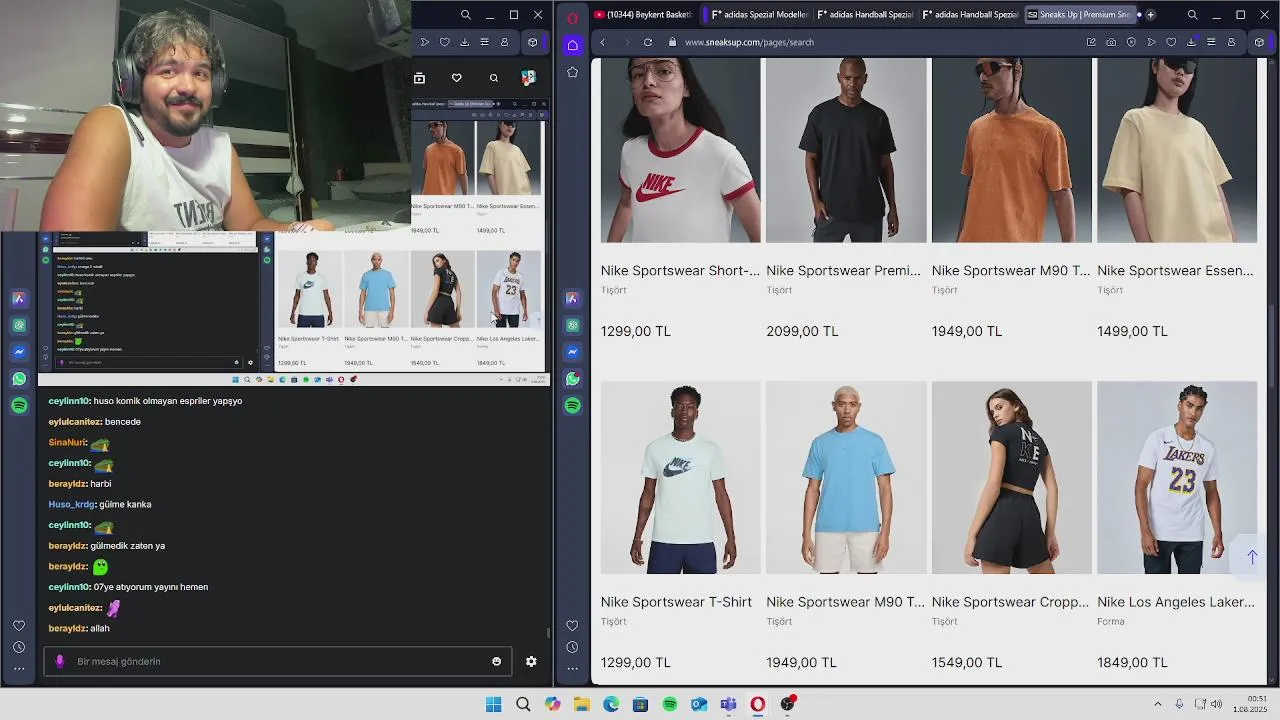The height and width of the screenshot is (720, 1280).
Task: Open extensions cube in right browser toolbar
Action: pyautogui.click(x=1259, y=42)
